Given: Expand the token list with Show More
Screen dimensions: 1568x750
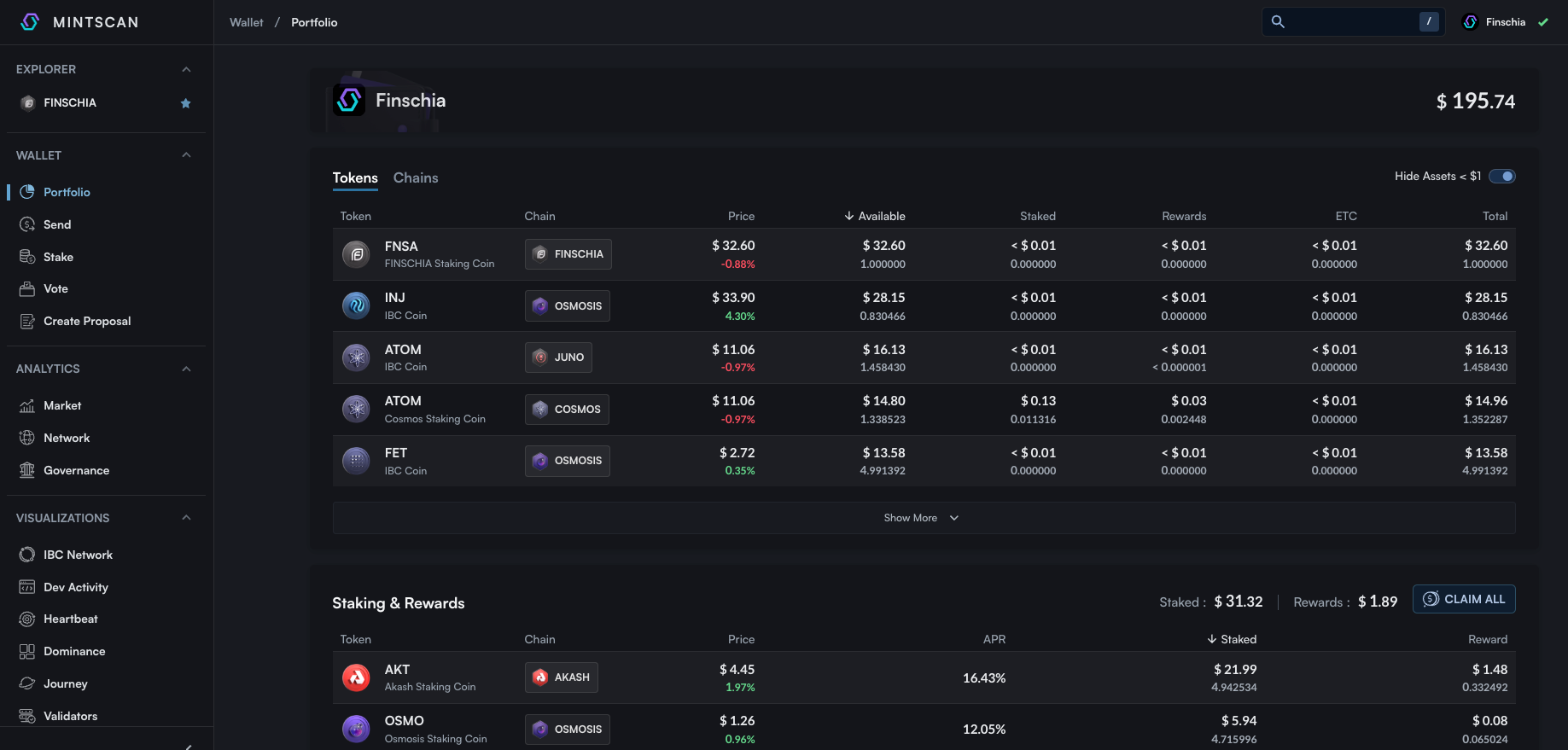Looking at the screenshot, I should (924, 518).
